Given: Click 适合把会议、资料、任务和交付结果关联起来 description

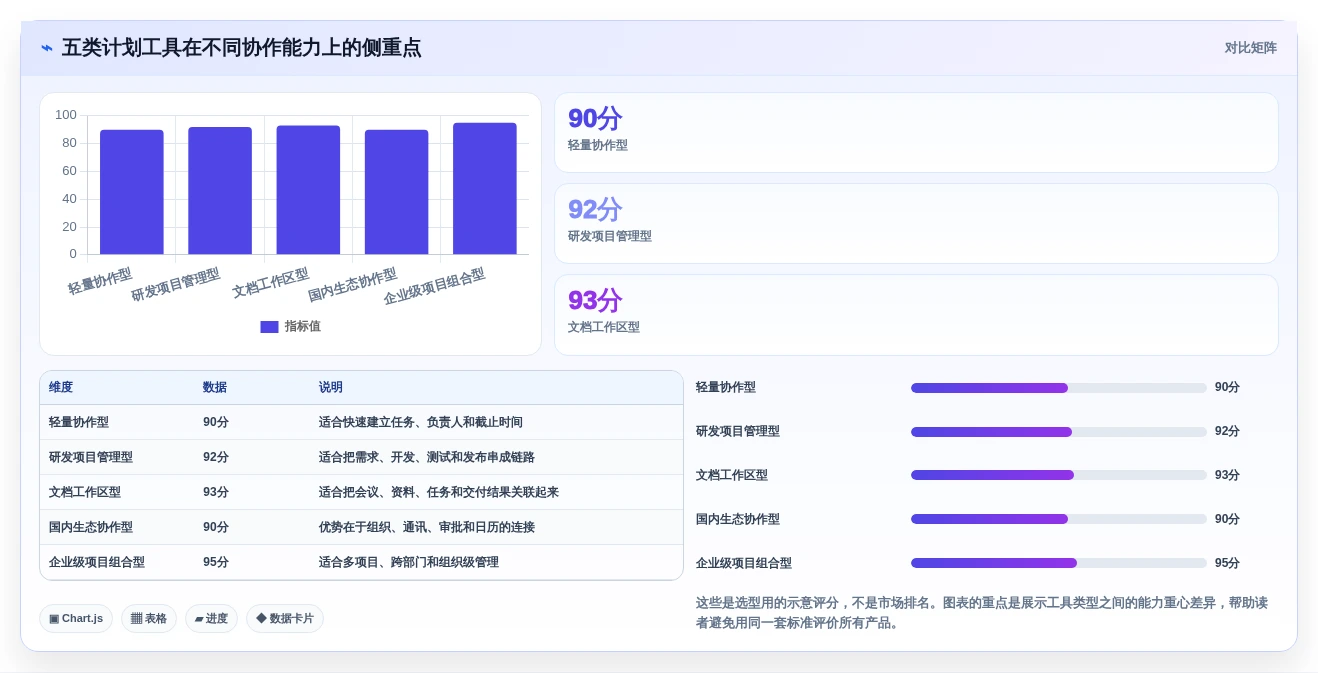Looking at the screenshot, I should point(439,492).
